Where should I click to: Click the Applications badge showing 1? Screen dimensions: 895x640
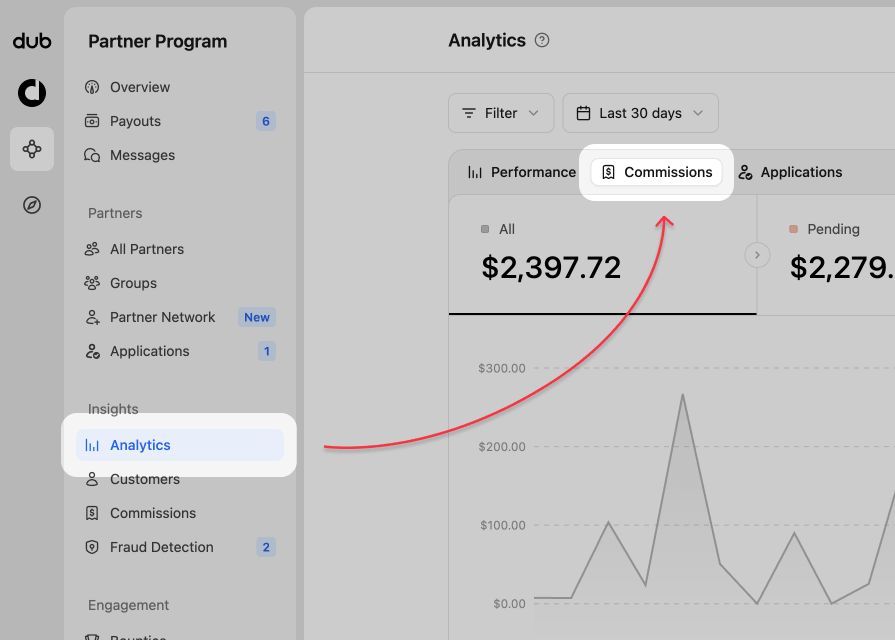point(267,351)
